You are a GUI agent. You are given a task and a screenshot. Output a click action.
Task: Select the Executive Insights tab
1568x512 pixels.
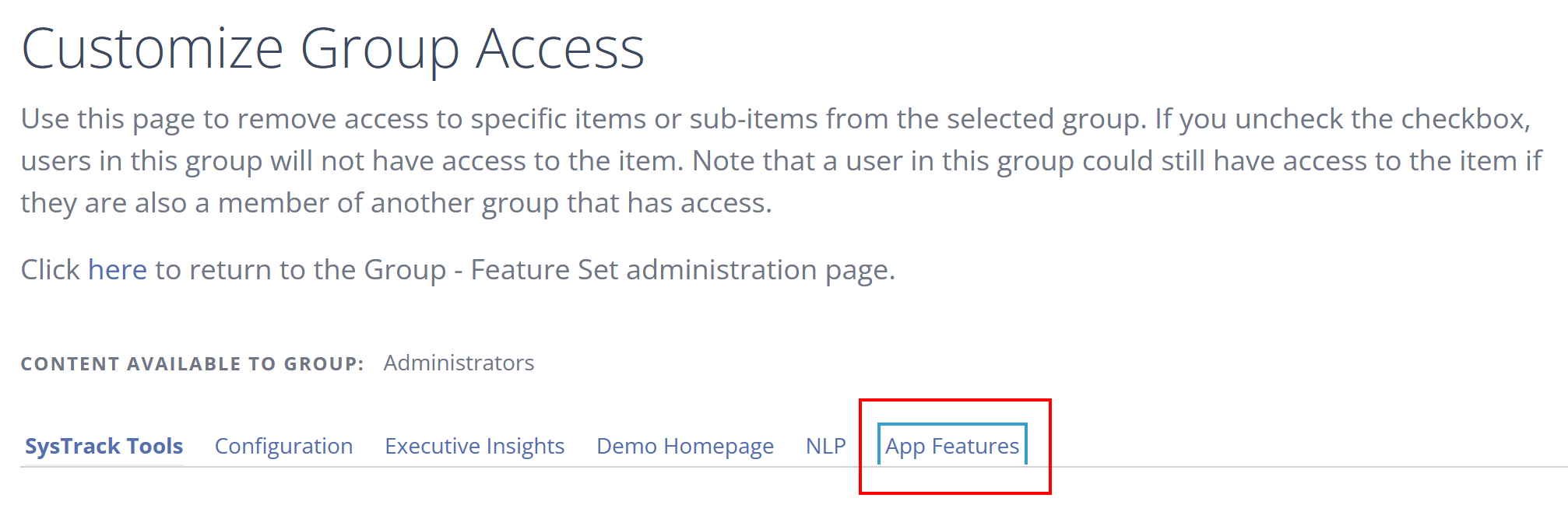pos(474,446)
